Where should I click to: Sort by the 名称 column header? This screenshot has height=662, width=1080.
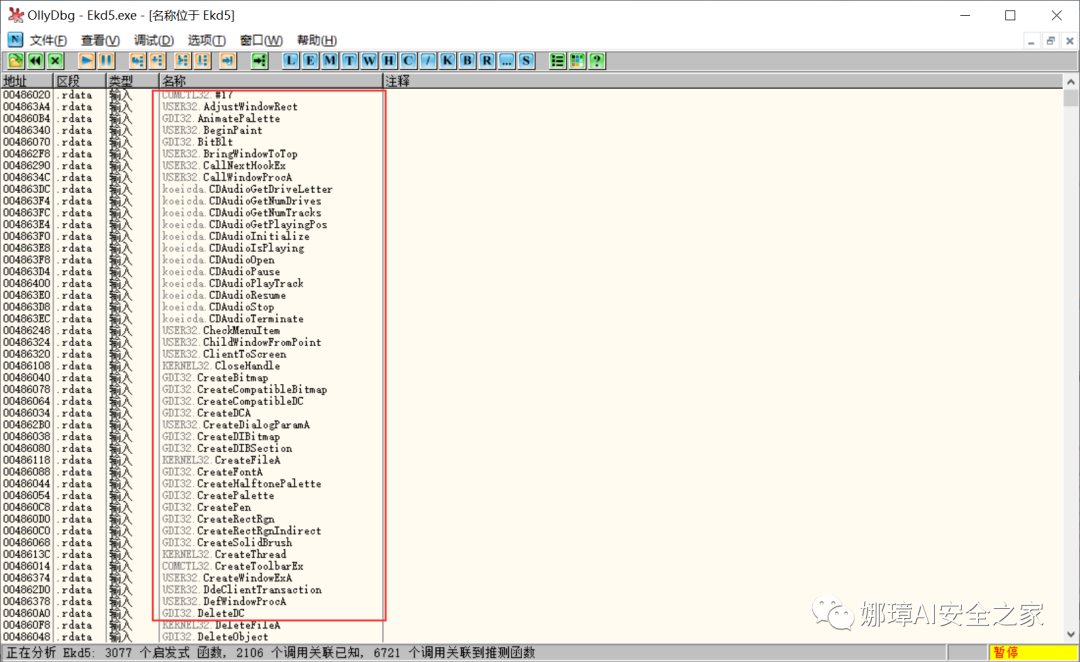[271, 81]
